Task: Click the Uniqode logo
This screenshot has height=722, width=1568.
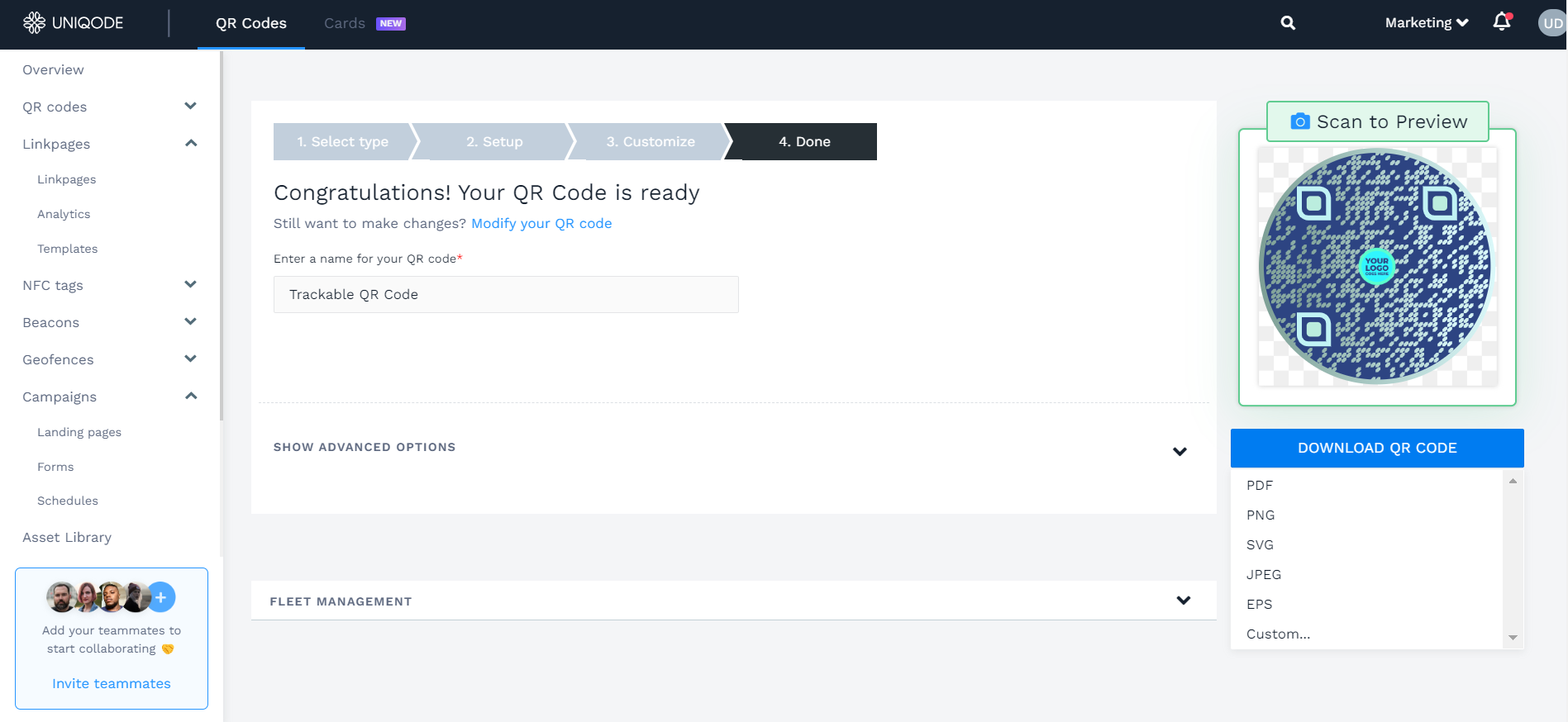Action: click(x=74, y=23)
